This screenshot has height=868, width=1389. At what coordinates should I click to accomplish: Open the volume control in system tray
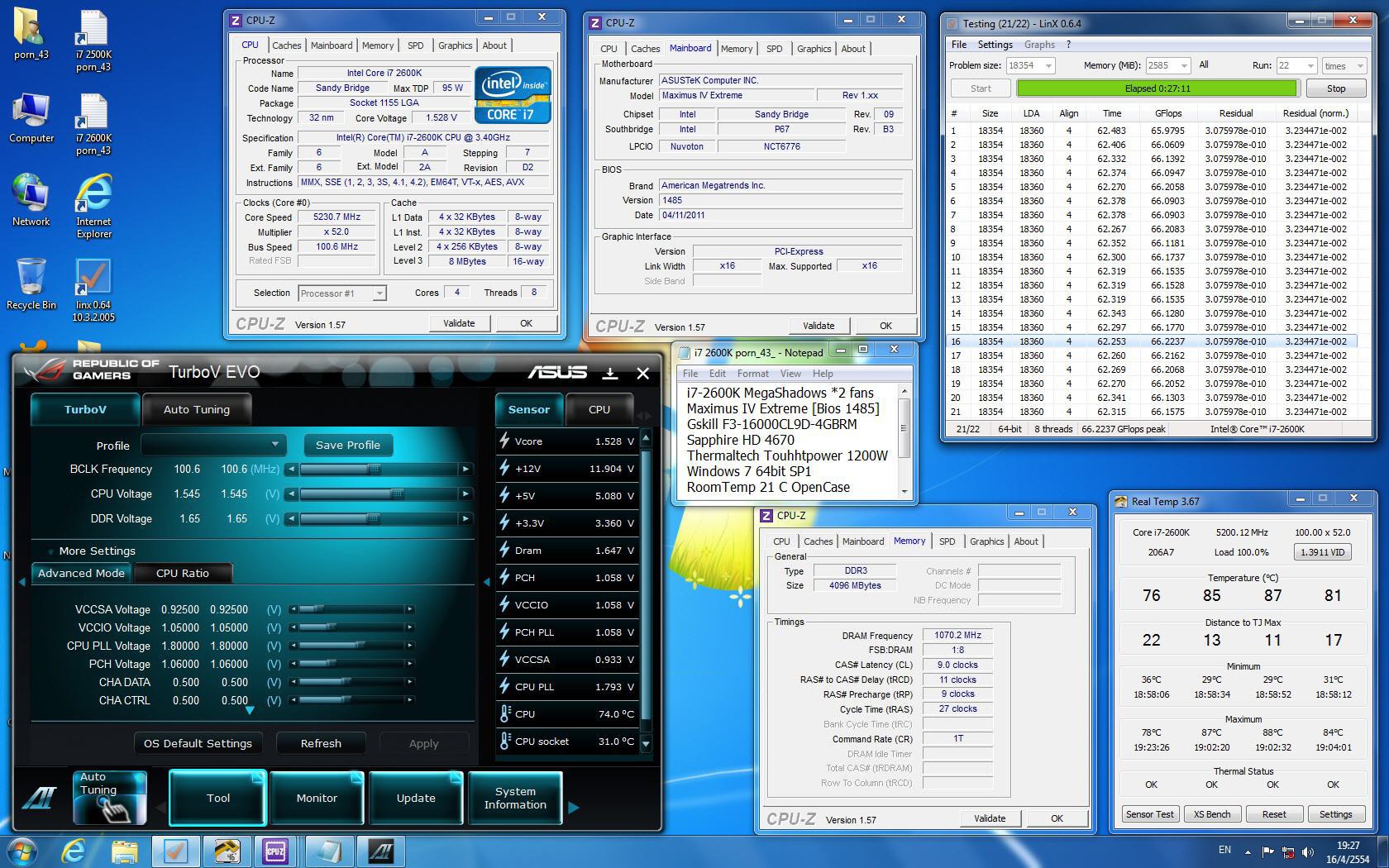(x=1308, y=851)
